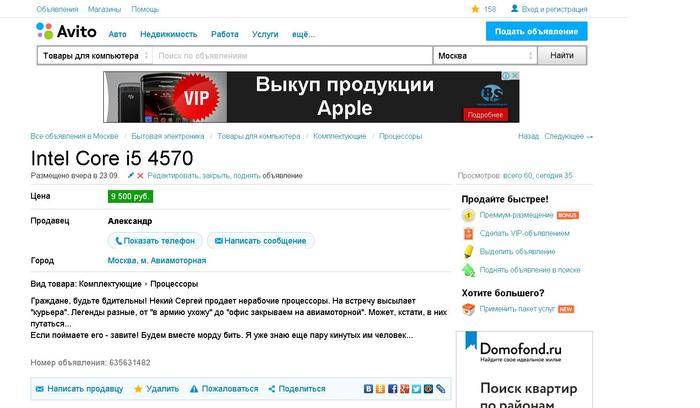
Task: Click Написать сообщение button
Action: [x=261, y=241]
